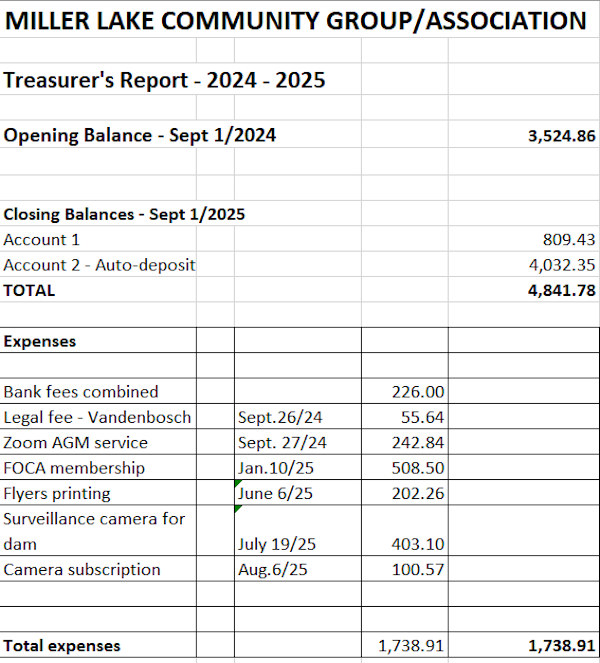
Task: Click the Miller Lake Community Group/Association title
Action: (295, 20)
